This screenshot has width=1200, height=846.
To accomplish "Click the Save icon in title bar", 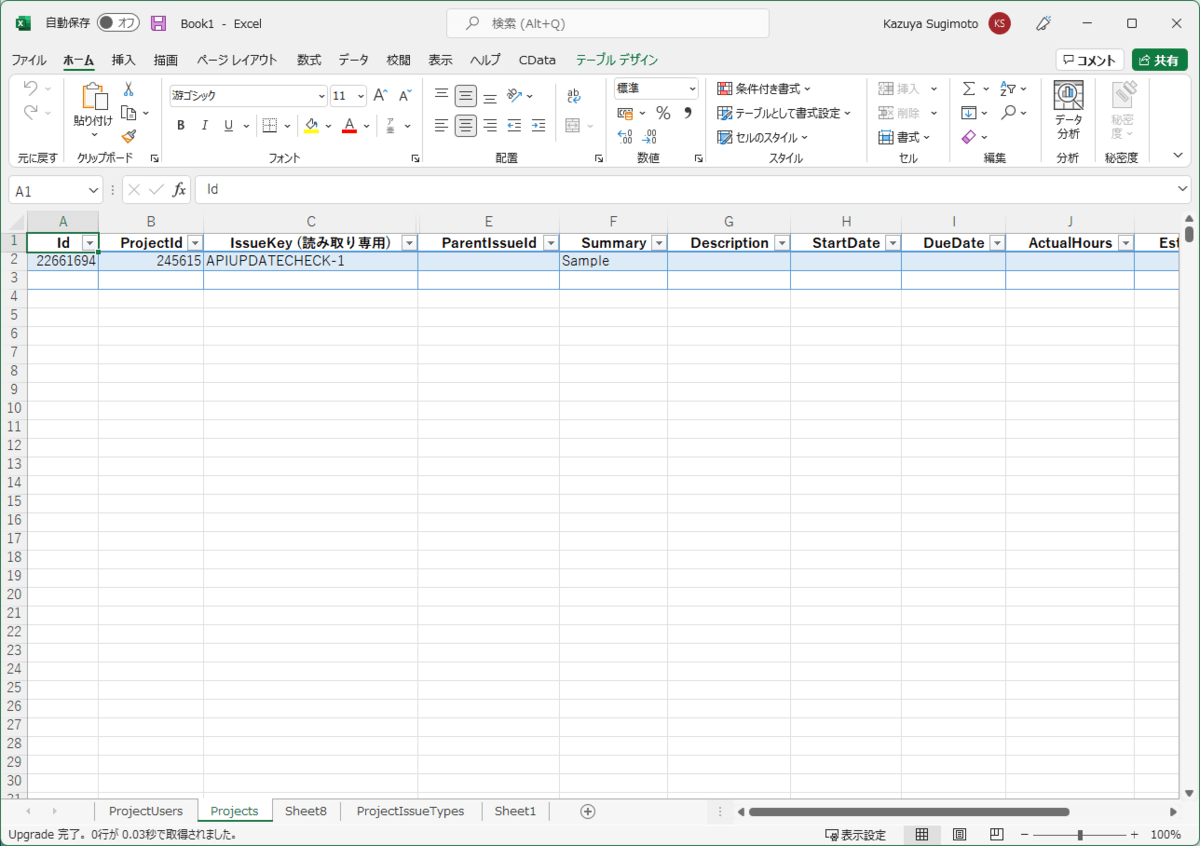I will tap(158, 23).
